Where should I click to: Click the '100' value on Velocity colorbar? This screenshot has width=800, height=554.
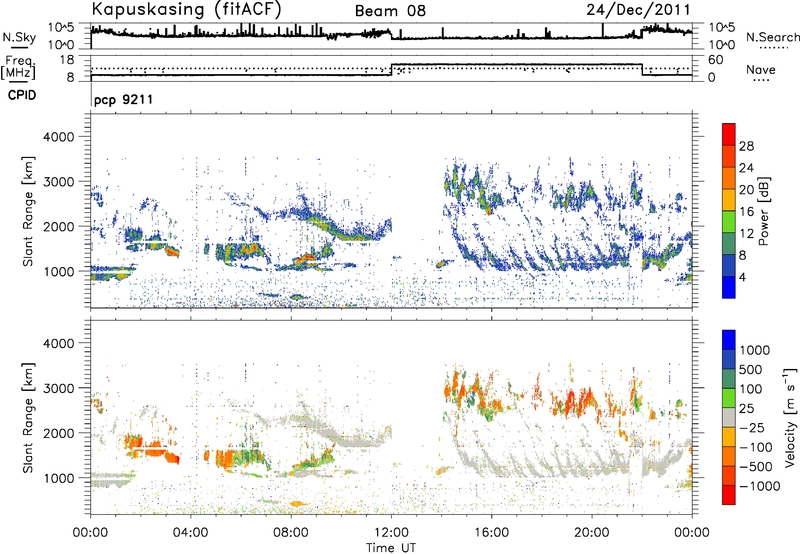click(751, 389)
